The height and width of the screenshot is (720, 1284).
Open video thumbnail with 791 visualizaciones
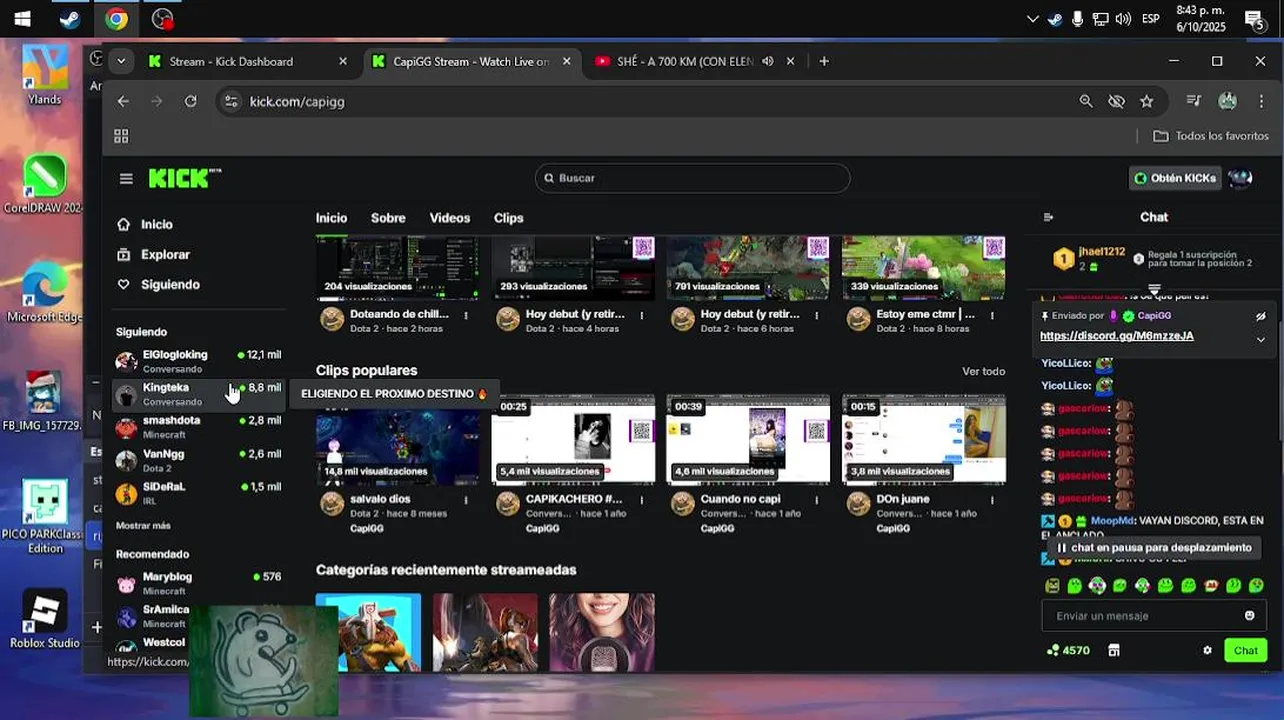point(748,268)
